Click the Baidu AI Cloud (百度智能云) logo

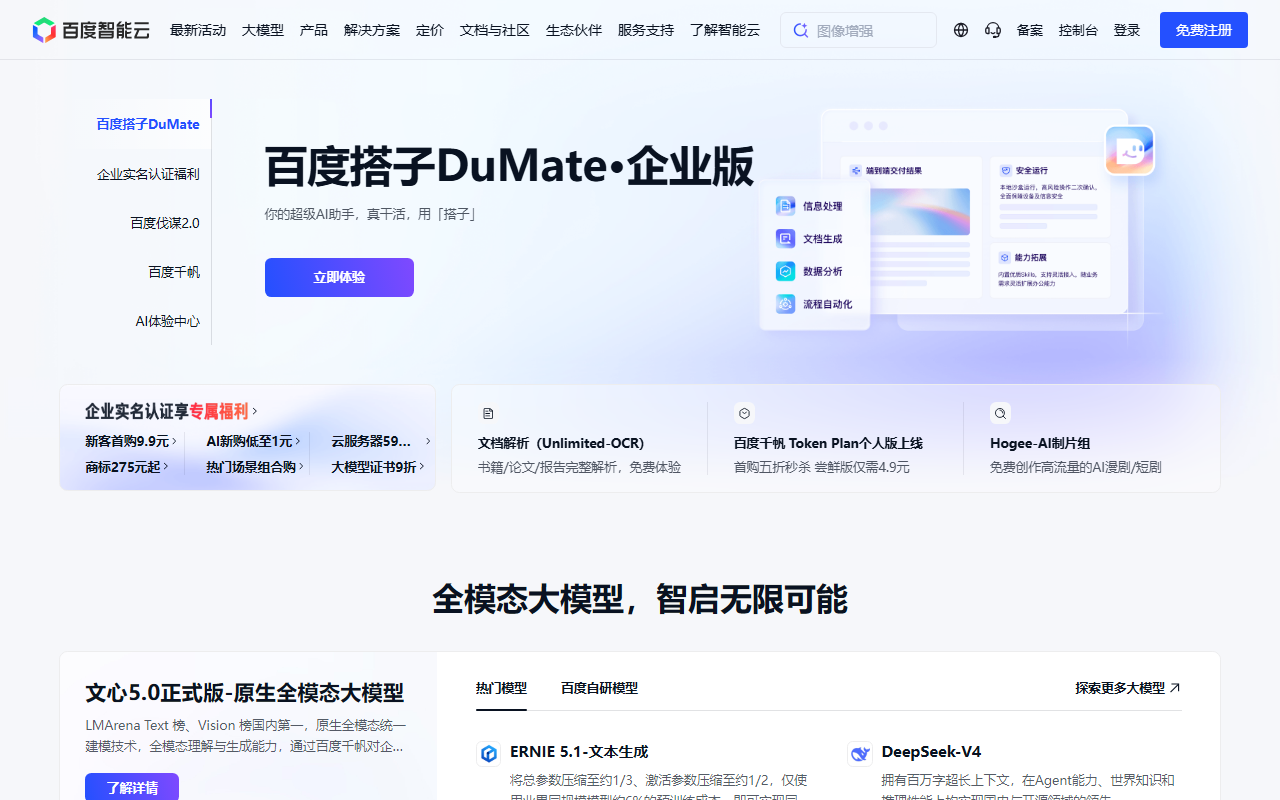click(x=91, y=30)
